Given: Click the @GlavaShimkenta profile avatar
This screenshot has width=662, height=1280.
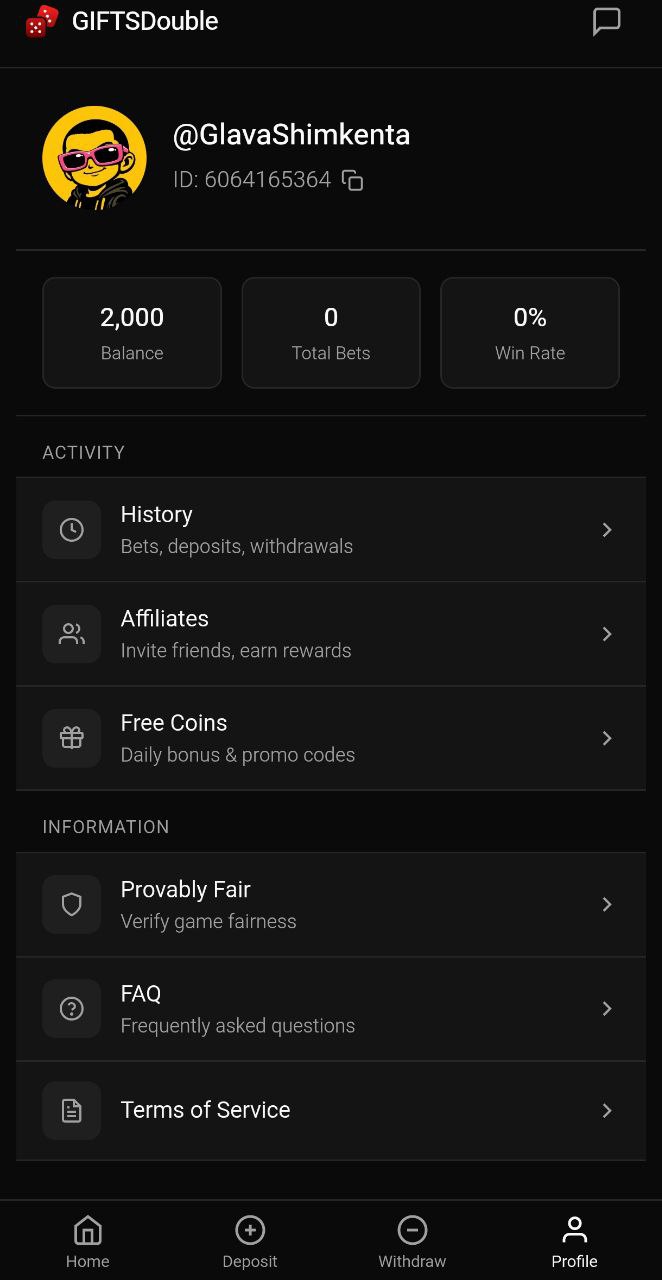Looking at the screenshot, I should point(94,157).
